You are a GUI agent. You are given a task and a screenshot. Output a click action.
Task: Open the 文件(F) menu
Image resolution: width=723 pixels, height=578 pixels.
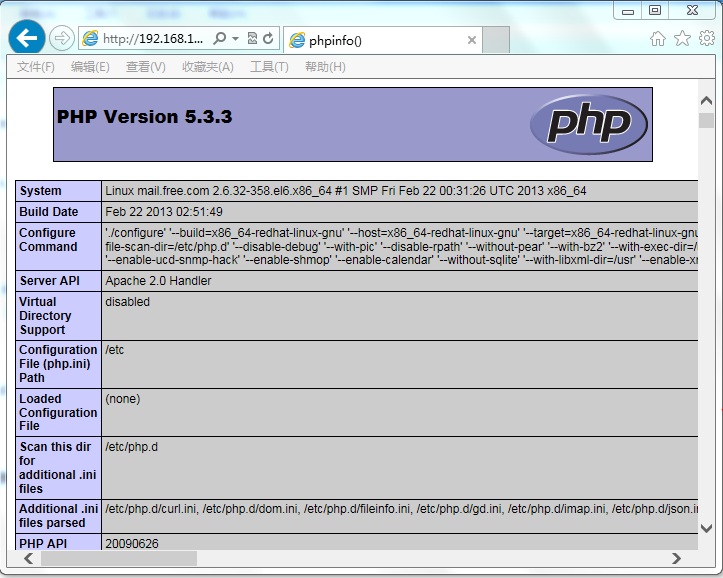[36, 67]
